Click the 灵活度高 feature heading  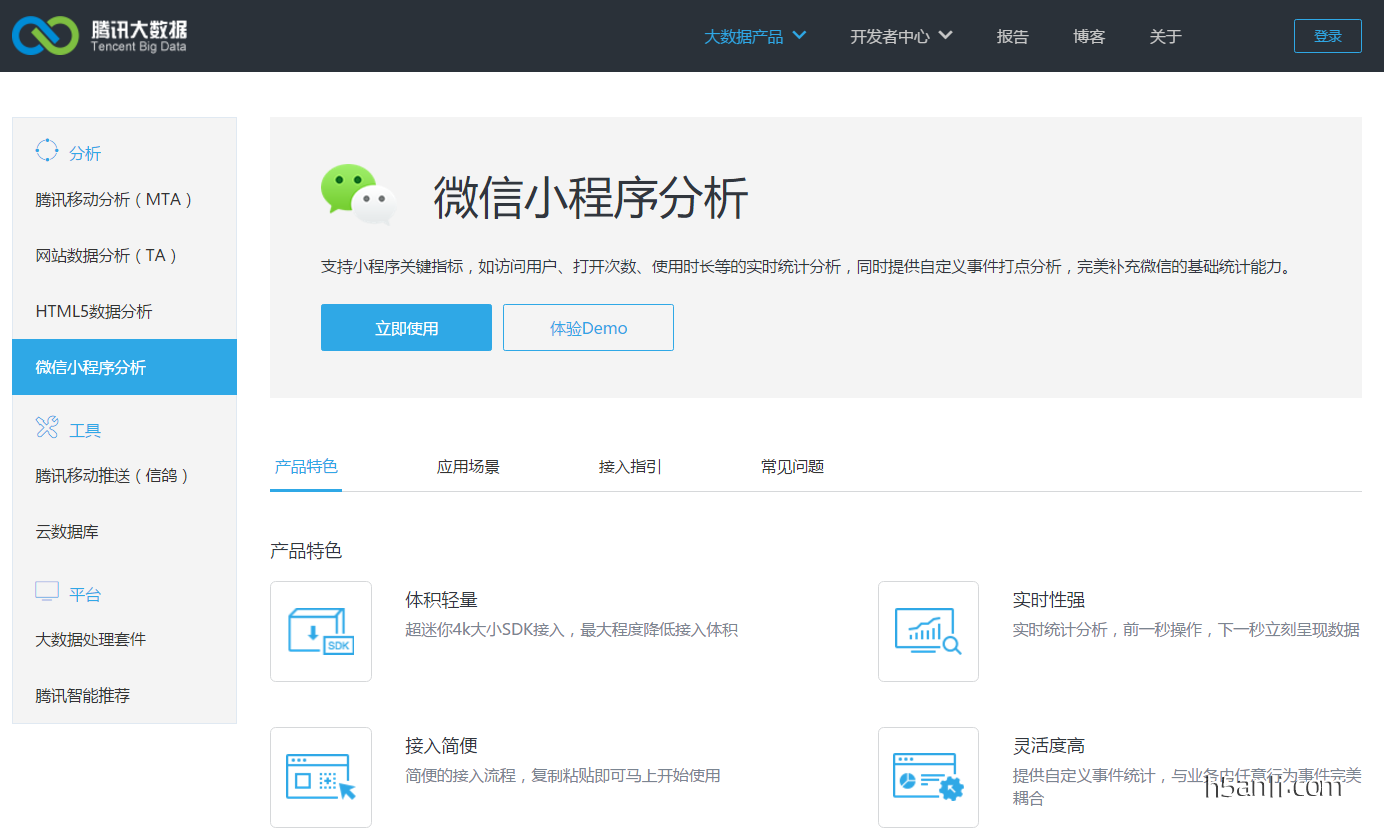1049,746
